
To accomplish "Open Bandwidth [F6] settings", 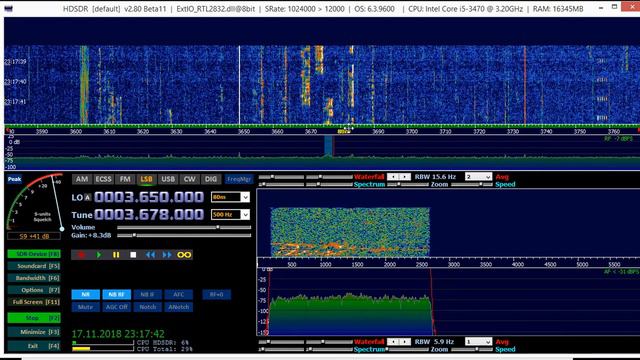I will click(34, 278).
